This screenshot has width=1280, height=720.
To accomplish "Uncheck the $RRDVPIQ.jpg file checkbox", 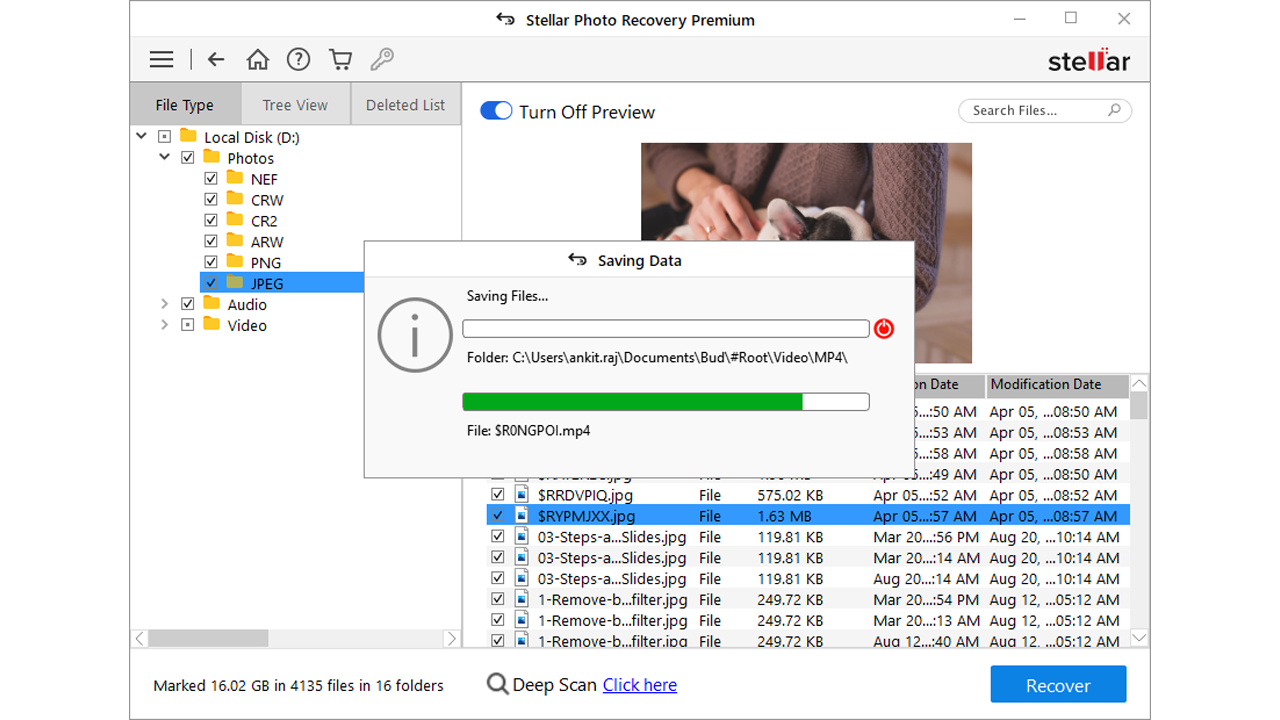I will pyautogui.click(x=497, y=495).
